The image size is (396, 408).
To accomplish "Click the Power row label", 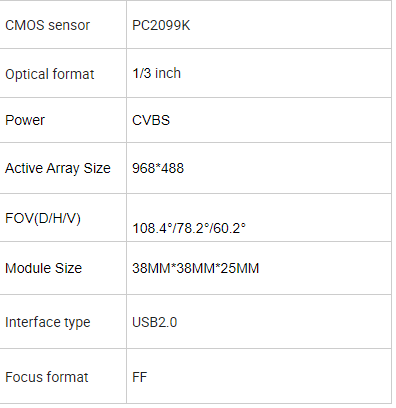I will pyautogui.click(x=25, y=120).
